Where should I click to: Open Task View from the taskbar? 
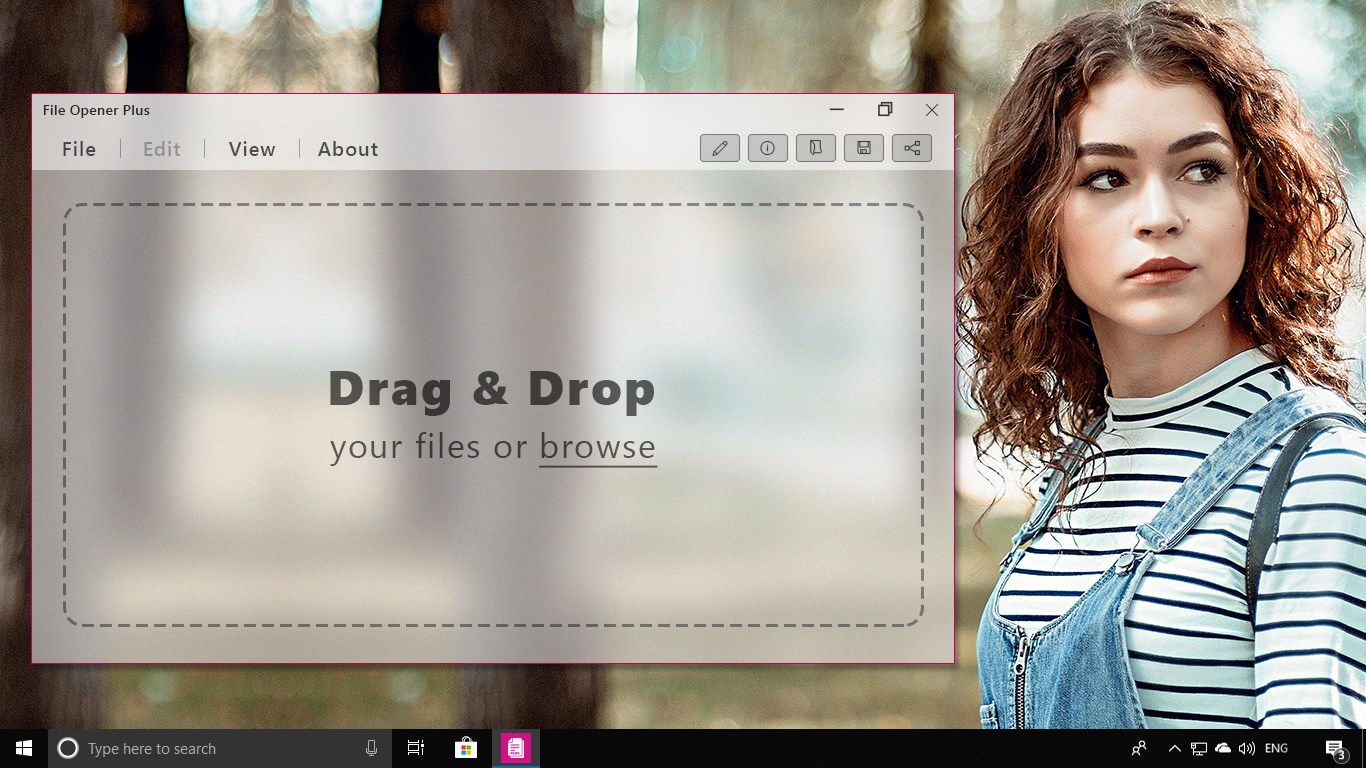[x=416, y=748]
